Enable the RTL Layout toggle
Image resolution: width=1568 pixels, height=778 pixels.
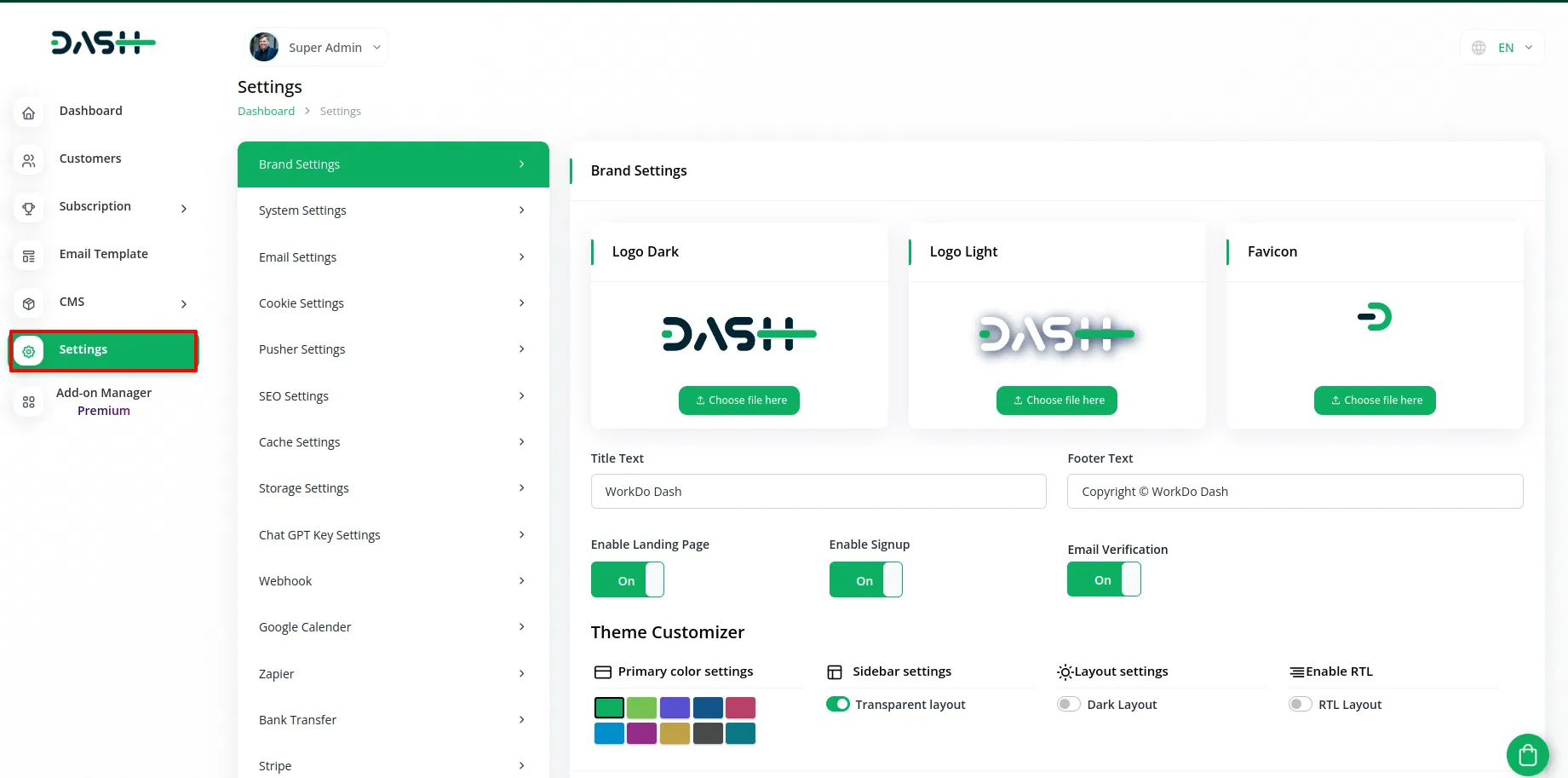pos(1301,704)
